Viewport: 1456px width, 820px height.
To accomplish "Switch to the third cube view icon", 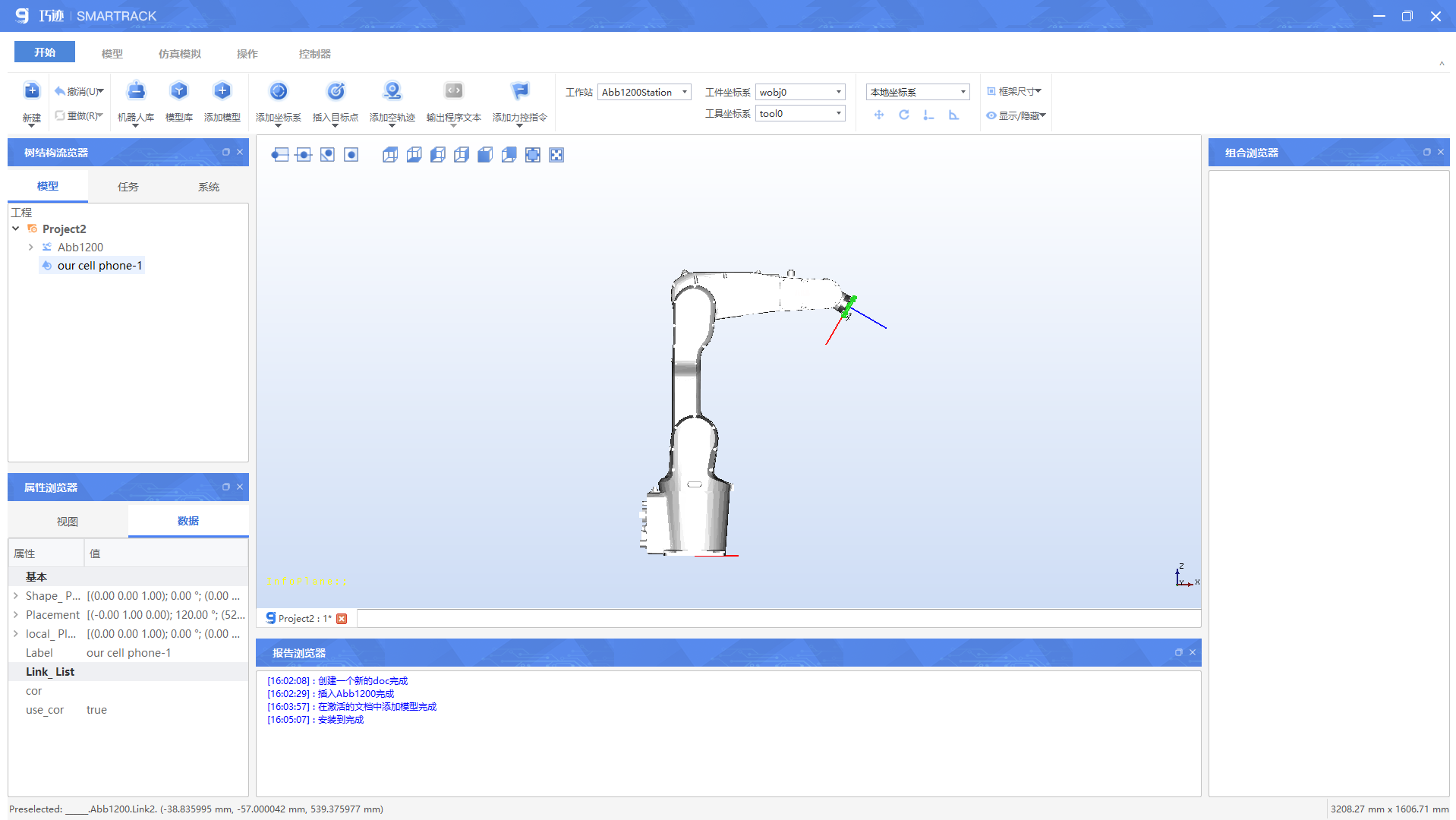I will (438, 155).
